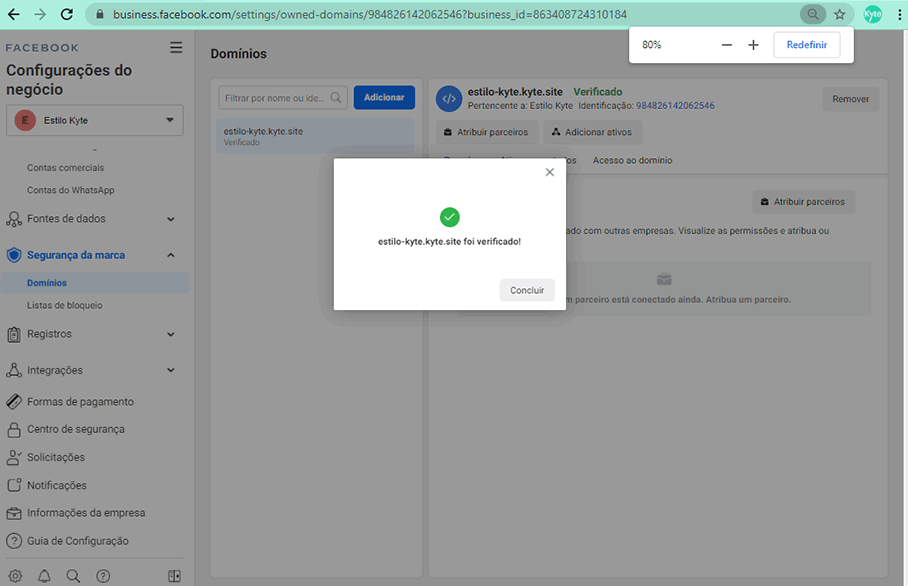
Task: Open the Kyte browser profile avatar
Action: tap(873, 14)
